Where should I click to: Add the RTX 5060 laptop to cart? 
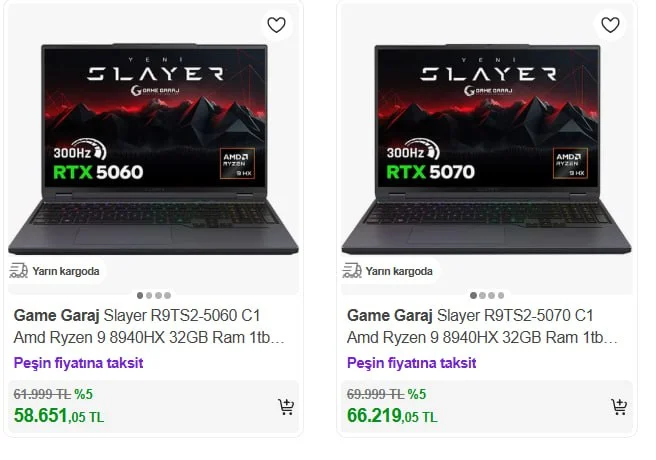coord(286,407)
